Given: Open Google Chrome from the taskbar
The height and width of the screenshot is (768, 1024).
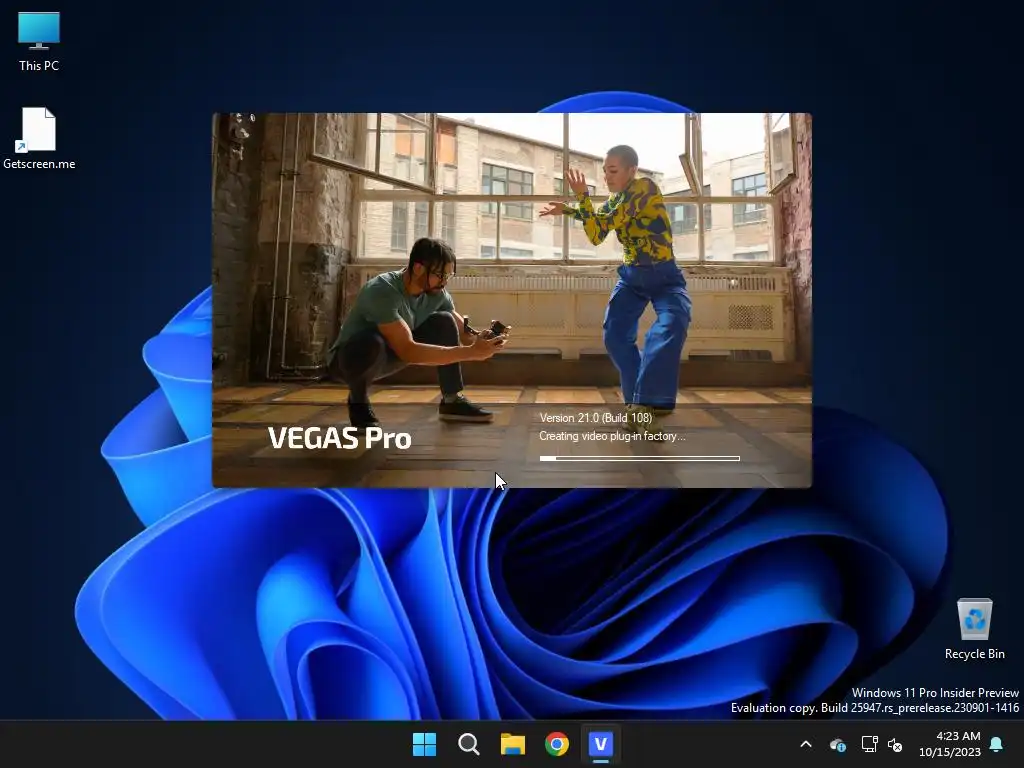Looking at the screenshot, I should [557, 744].
